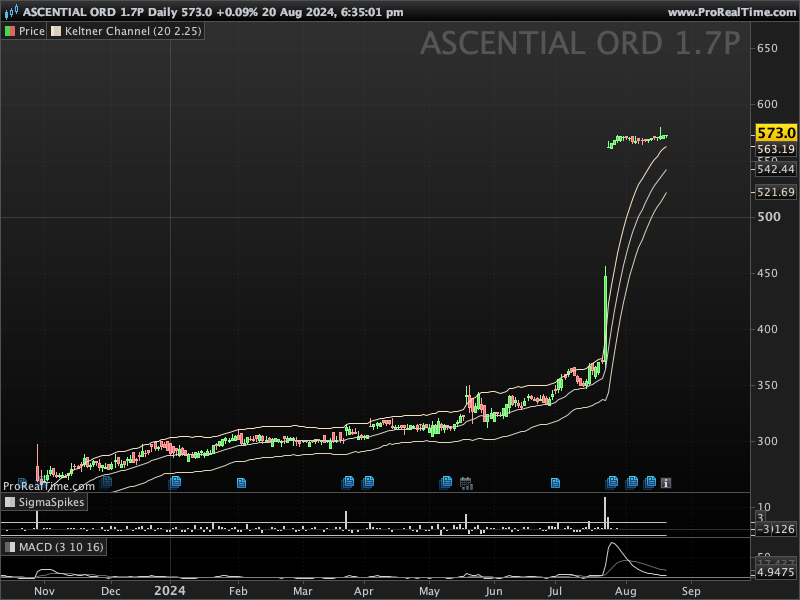
Task: Click the yellow 573.0 current price label
Action: pyautogui.click(x=776, y=133)
